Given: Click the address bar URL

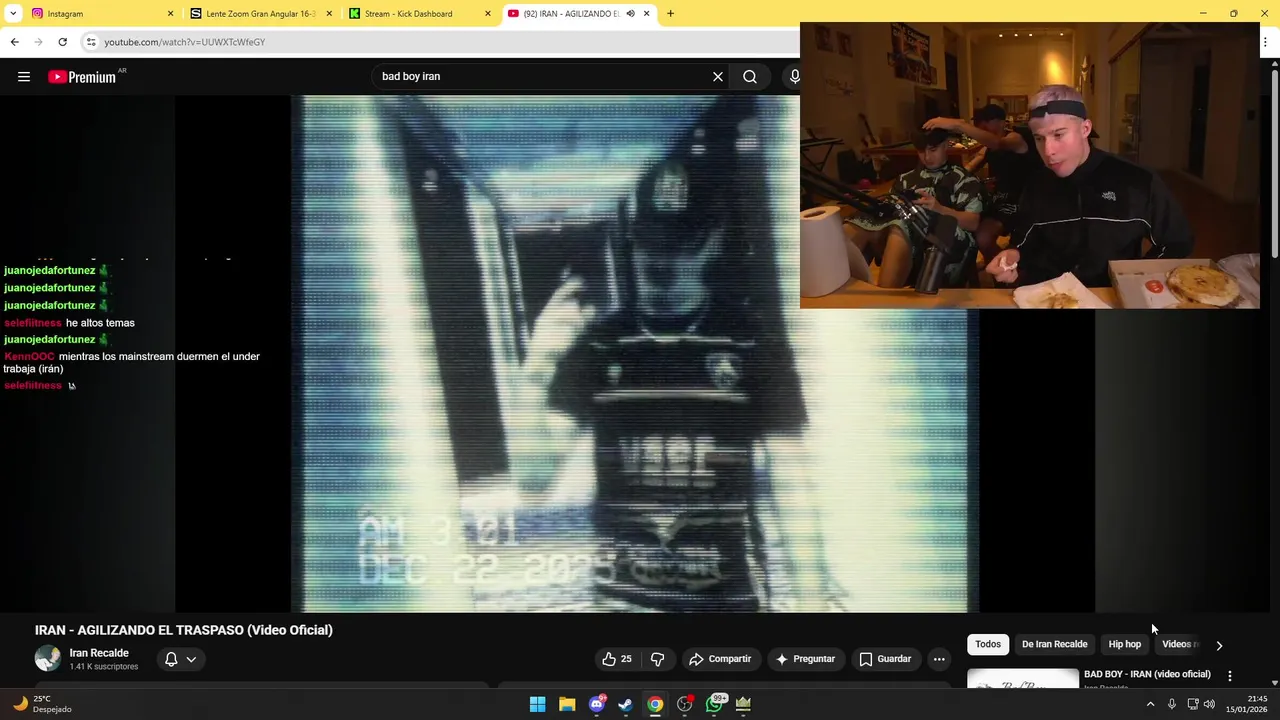Looking at the screenshot, I should pos(185,42).
